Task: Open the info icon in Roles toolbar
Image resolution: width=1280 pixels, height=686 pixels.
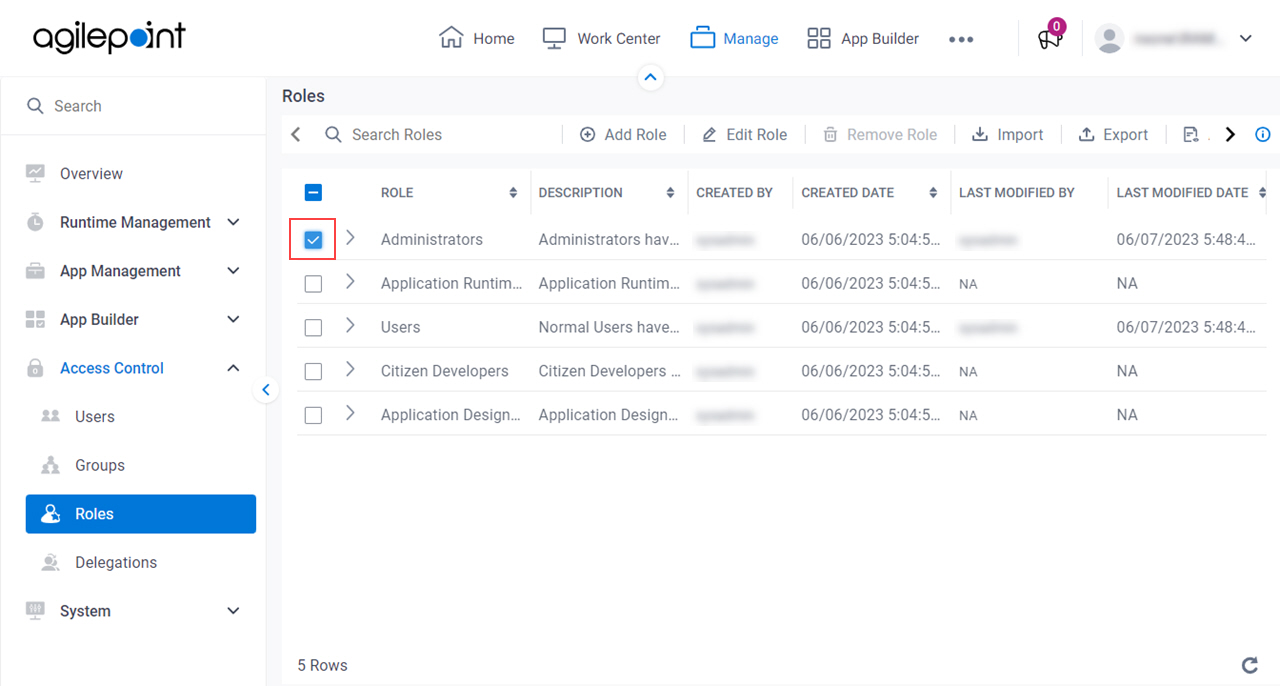Action: click(x=1263, y=134)
